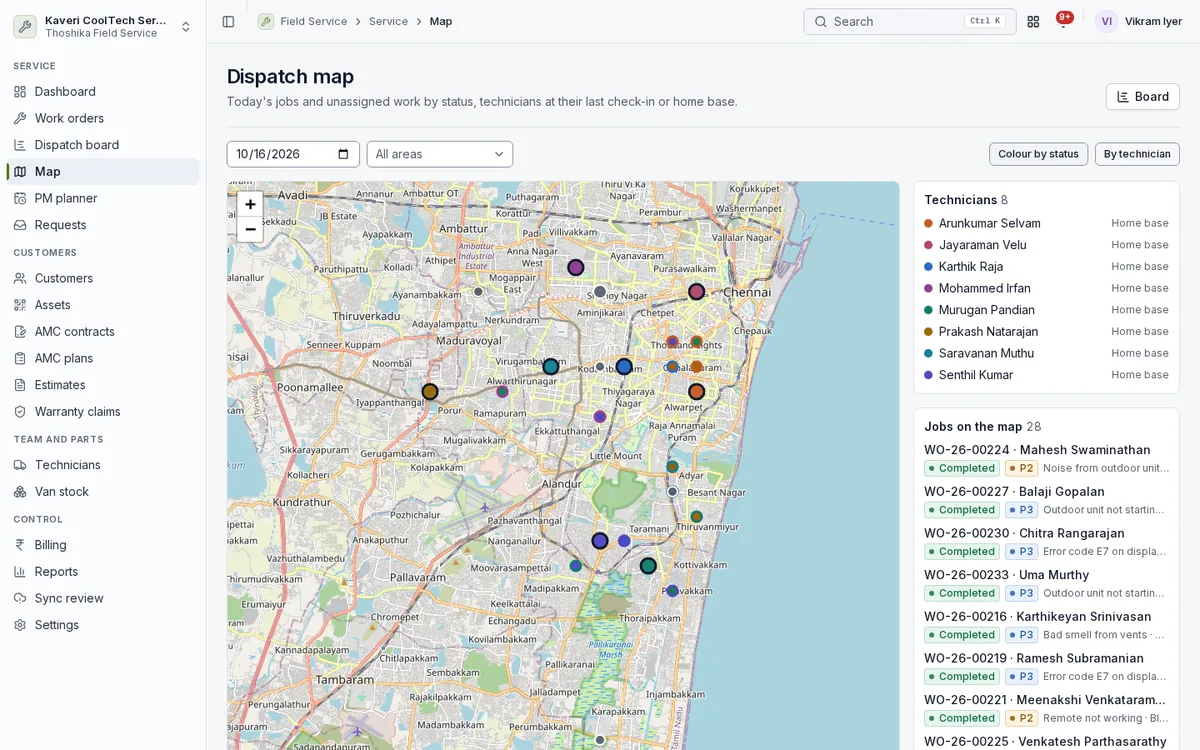1200x750 pixels.
Task: Click the date field 10/16/2026
Action: point(293,154)
